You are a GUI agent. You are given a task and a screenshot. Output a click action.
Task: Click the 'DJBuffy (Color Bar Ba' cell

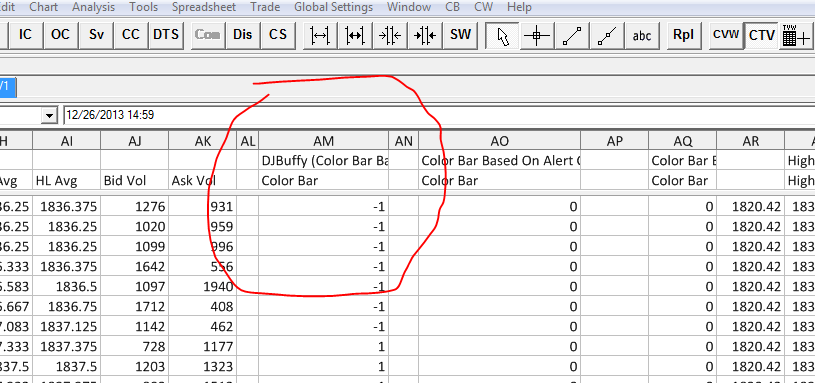(324, 161)
